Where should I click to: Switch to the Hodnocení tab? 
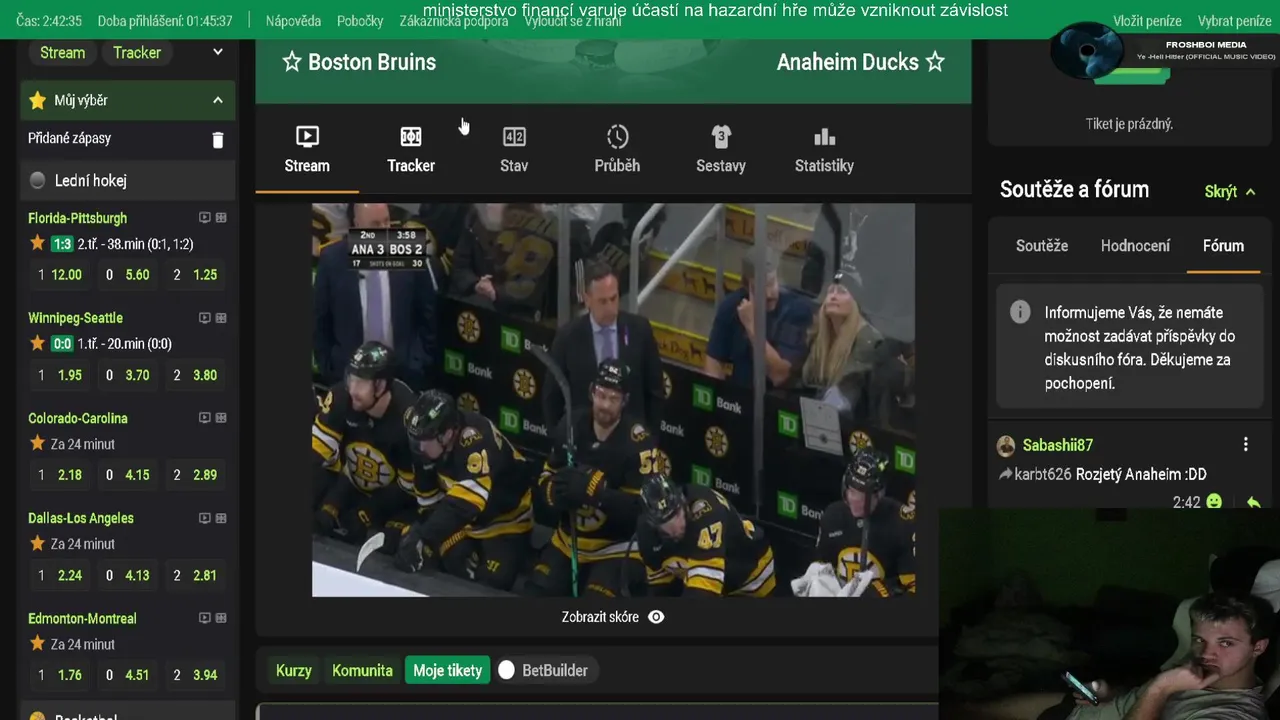coord(1135,246)
